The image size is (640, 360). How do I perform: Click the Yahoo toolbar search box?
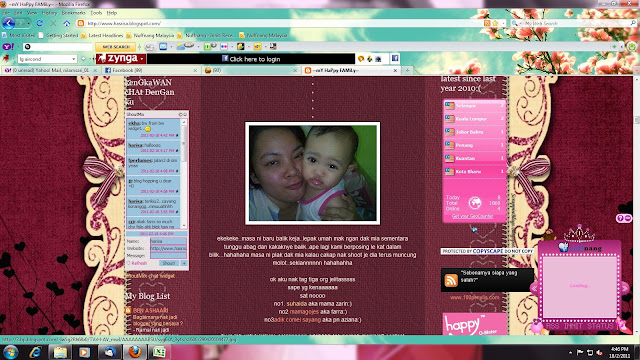(x=57, y=47)
